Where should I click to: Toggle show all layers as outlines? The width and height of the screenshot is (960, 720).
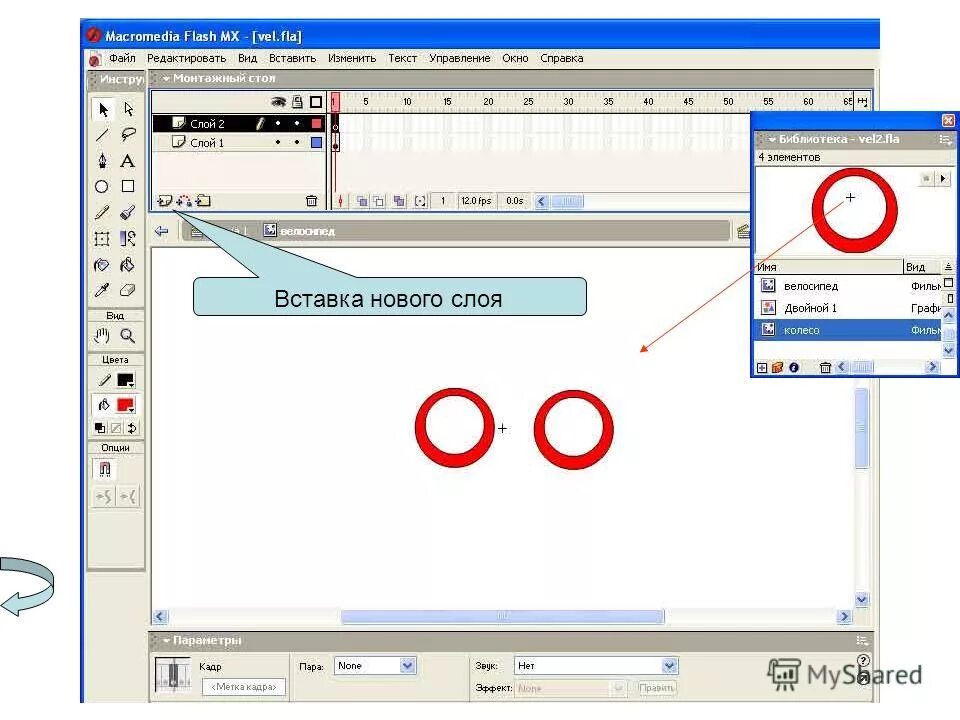coord(316,102)
